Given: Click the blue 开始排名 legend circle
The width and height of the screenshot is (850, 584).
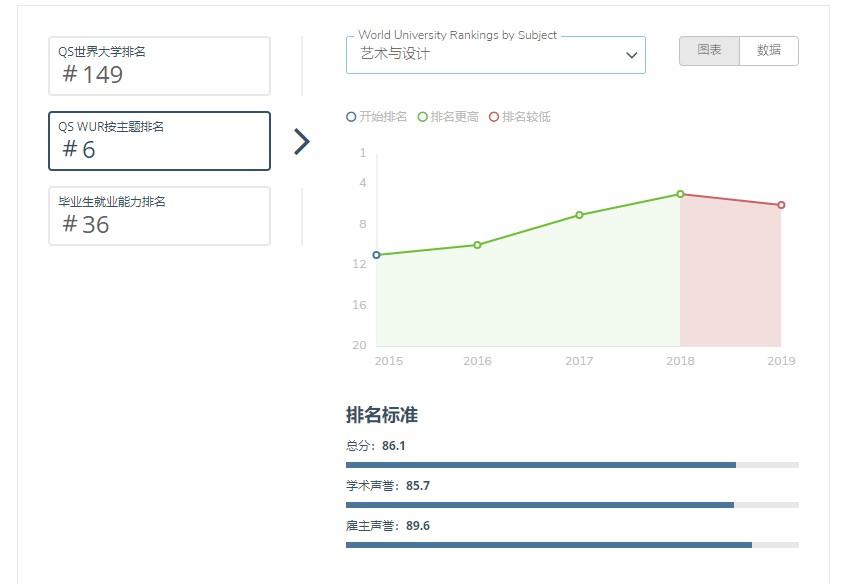Looking at the screenshot, I should tap(351, 117).
